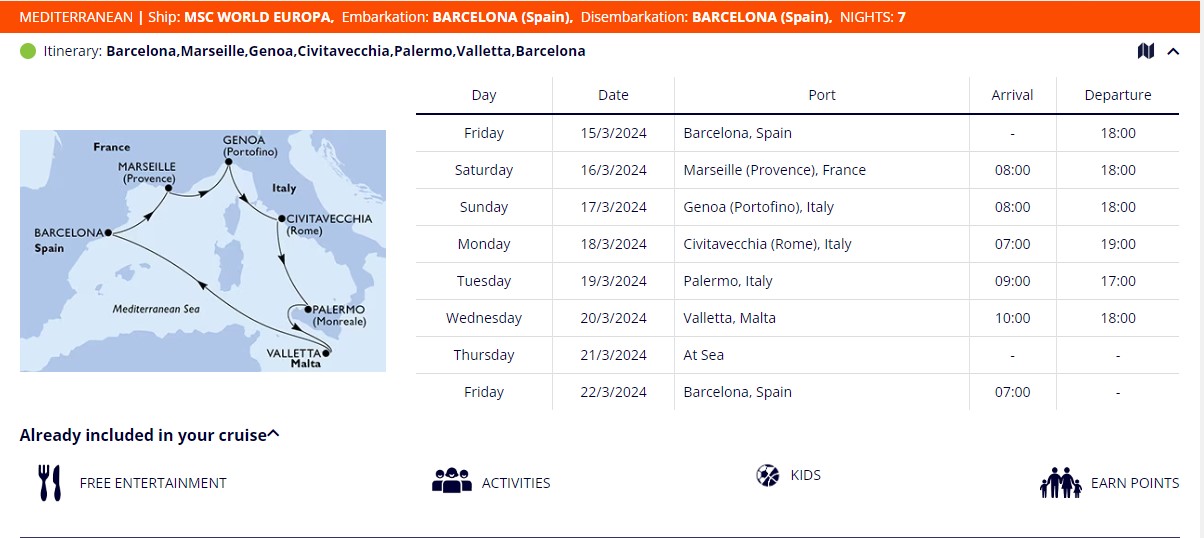Click the 'Valletta, Malta' port cell
The height and width of the screenshot is (538, 1204).
[729, 318]
